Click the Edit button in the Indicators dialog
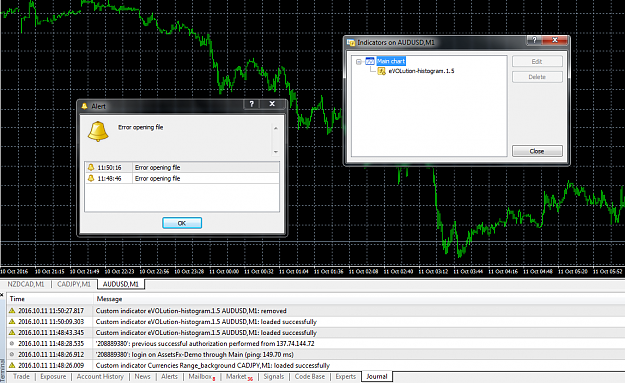This screenshot has width=625, height=383. (x=537, y=61)
